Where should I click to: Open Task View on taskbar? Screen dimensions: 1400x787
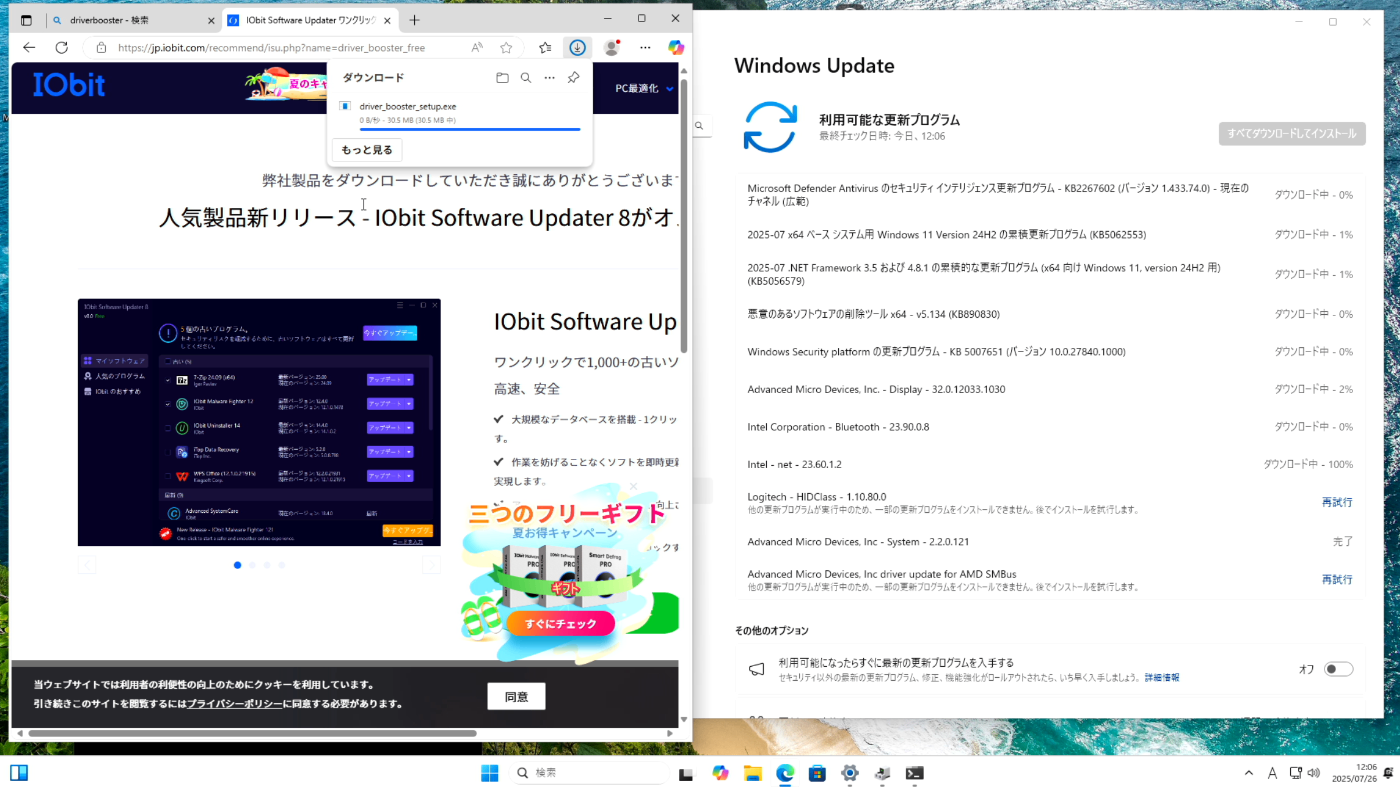686,773
